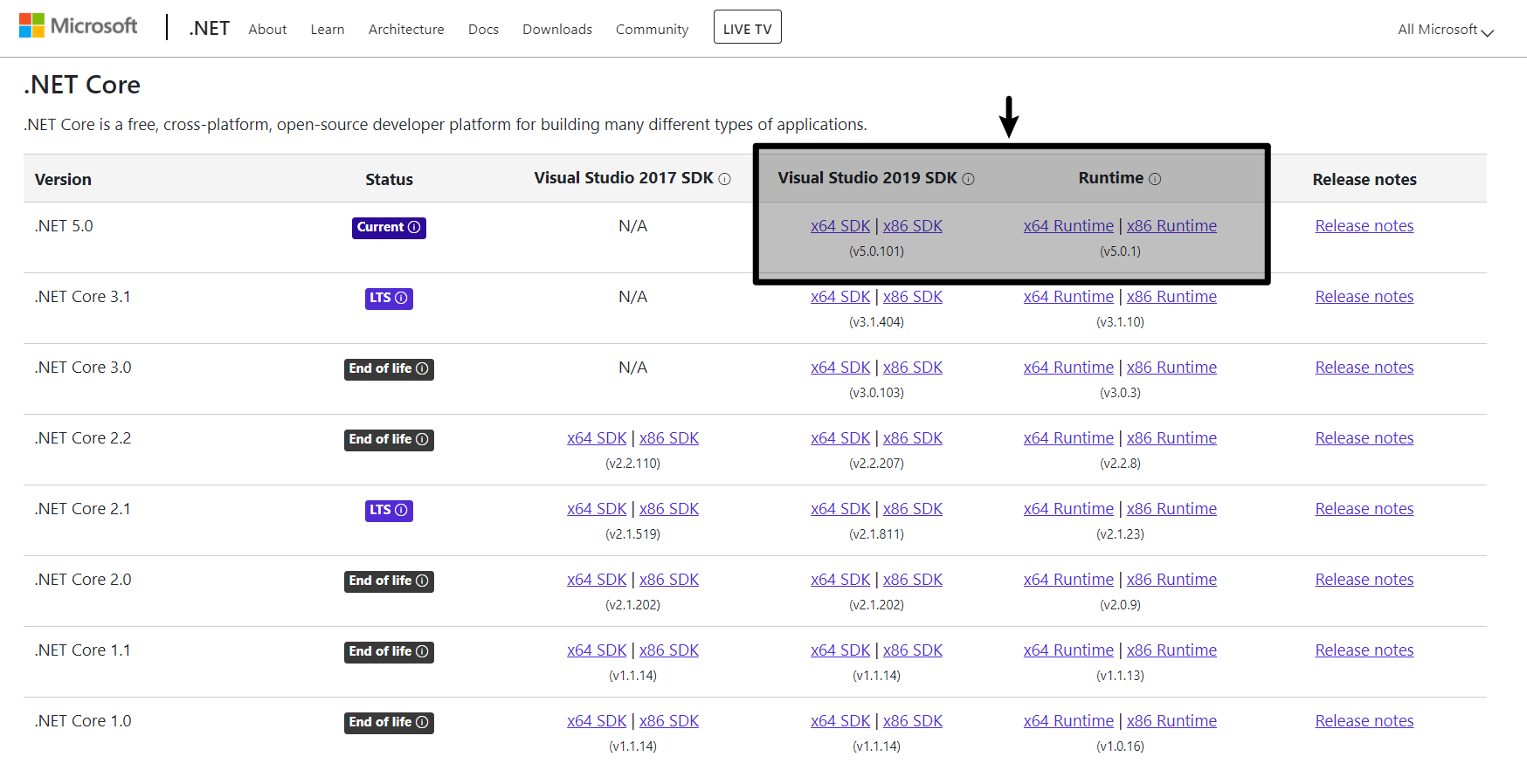This screenshot has width=1527, height=784.
Task: Click info icon beside Visual Studio 2019 SDK
Action: [968, 179]
